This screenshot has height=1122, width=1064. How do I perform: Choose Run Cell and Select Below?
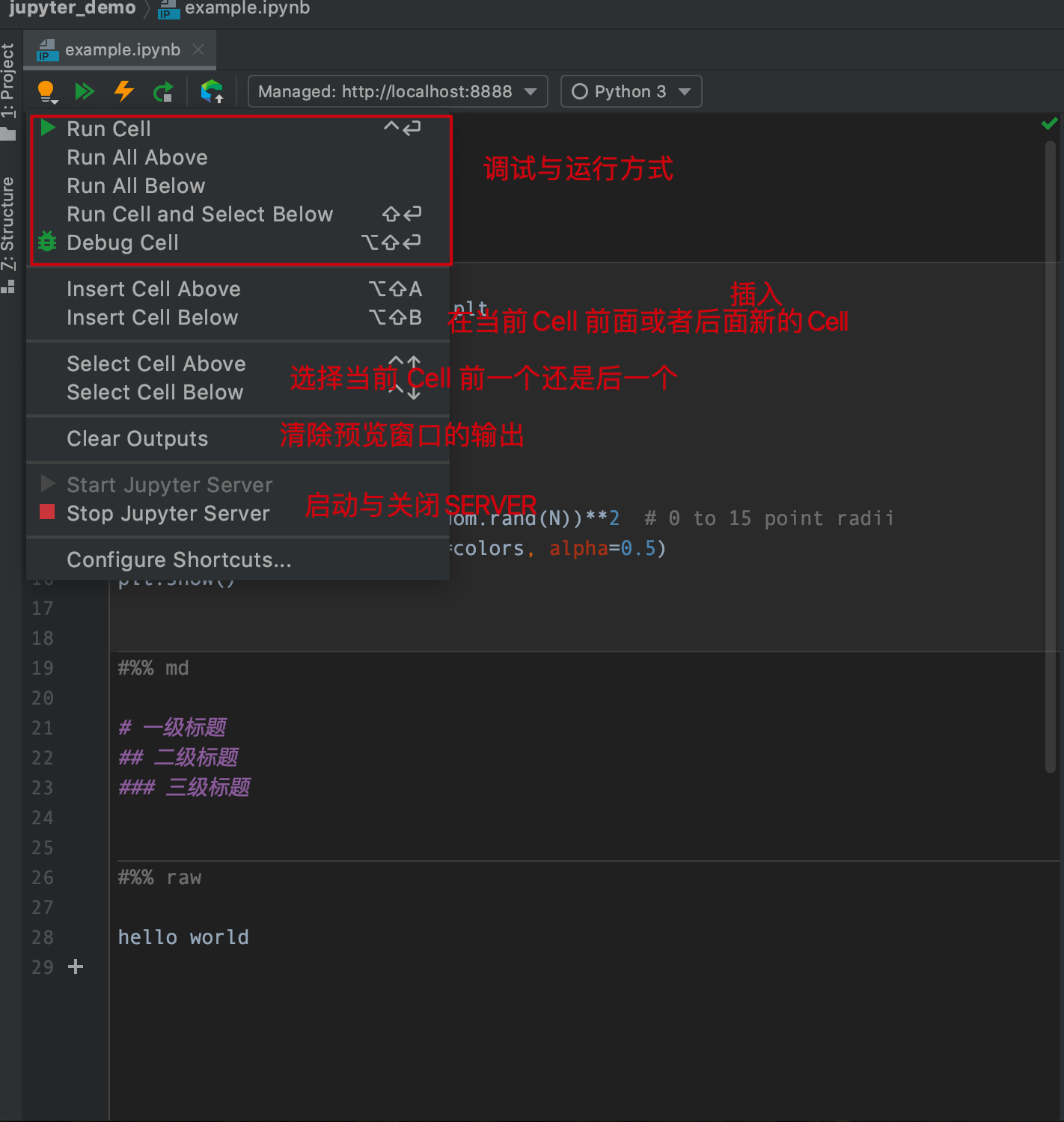[x=238, y=214]
